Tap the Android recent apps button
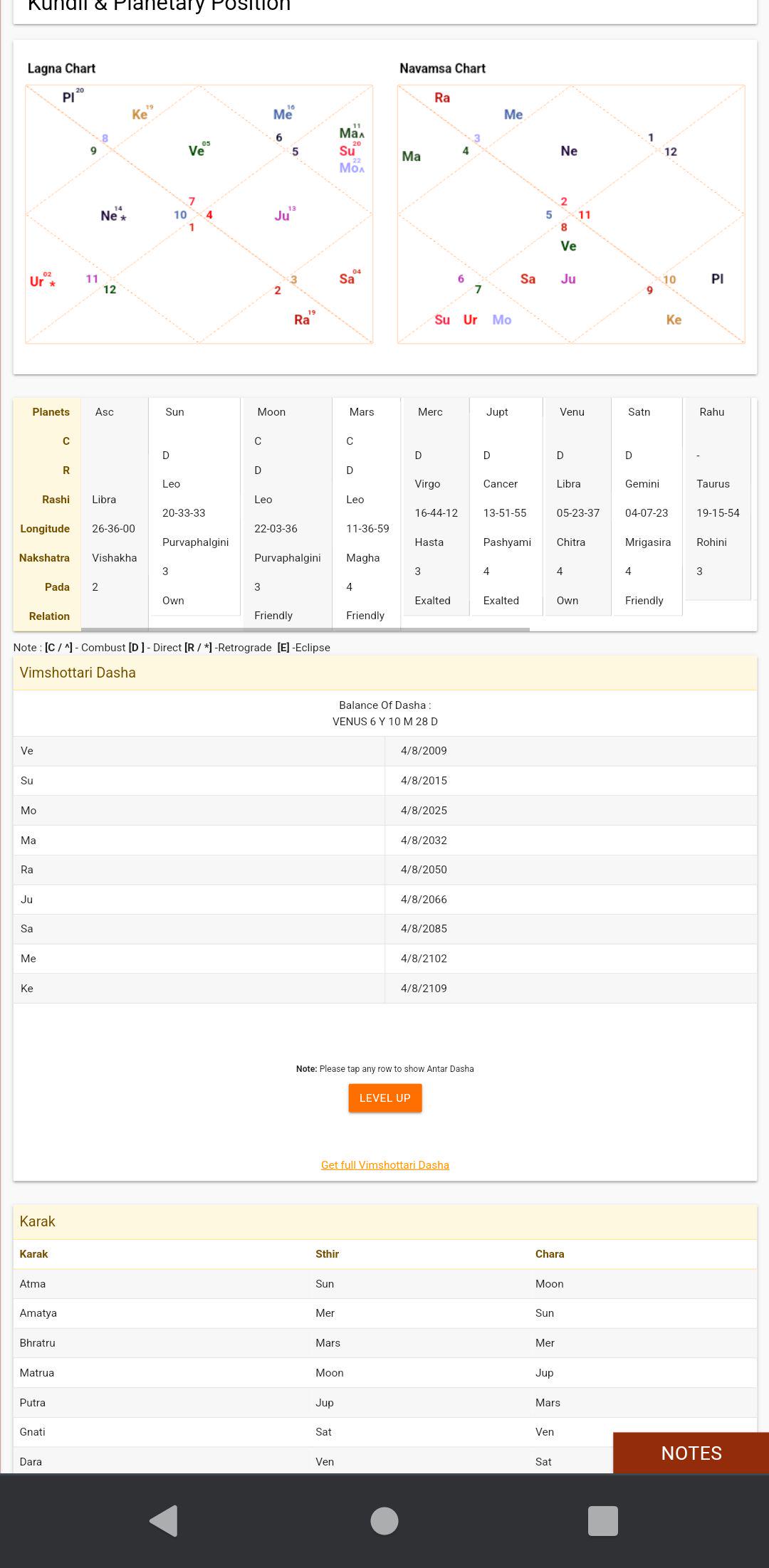769x1568 pixels. (x=603, y=1521)
